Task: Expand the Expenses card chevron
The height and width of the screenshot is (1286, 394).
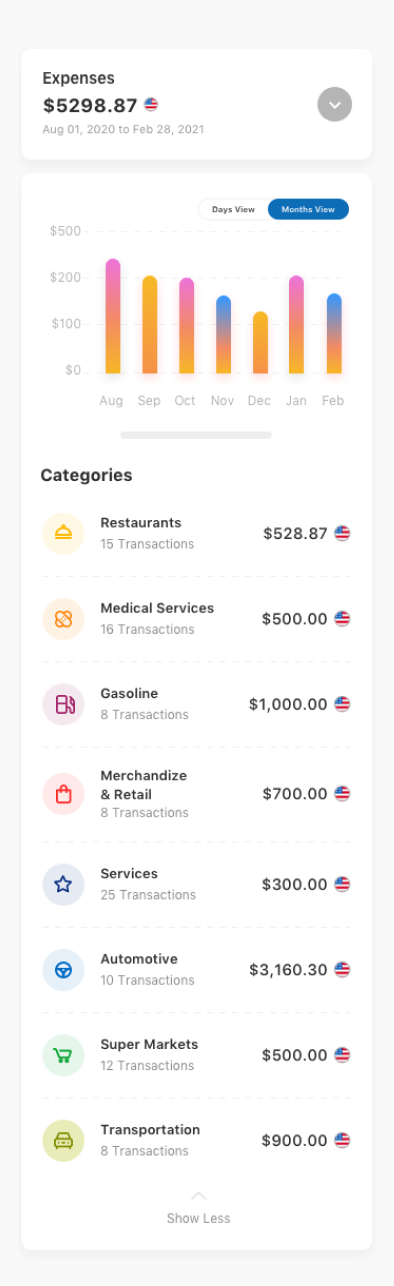Action: tap(335, 104)
